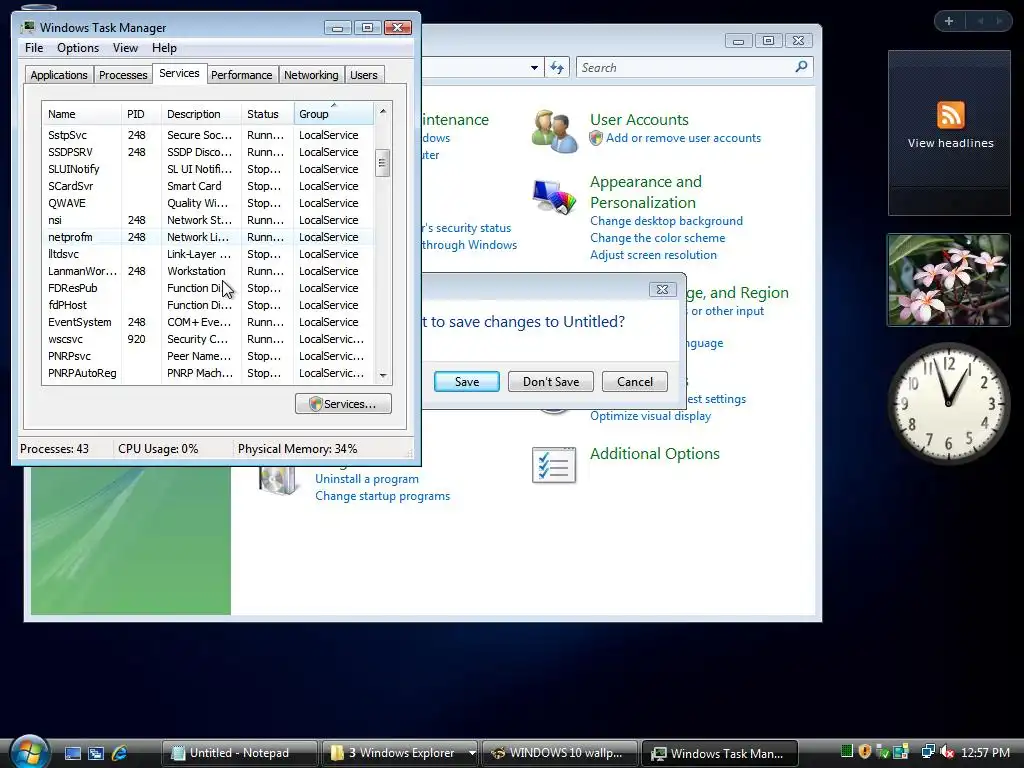Open the 3 Windows Explorer taskbar group
1024x768 pixels.
pyautogui.click(x=398, y=753)
